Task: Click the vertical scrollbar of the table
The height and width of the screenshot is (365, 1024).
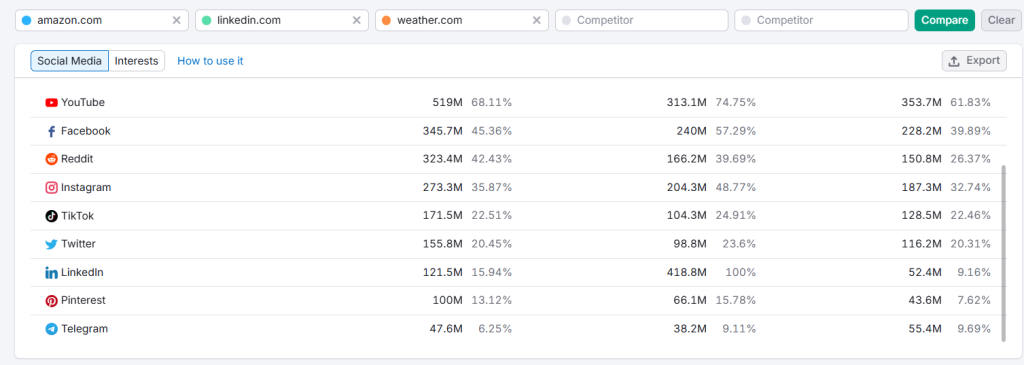Action: pos(1004,253)
